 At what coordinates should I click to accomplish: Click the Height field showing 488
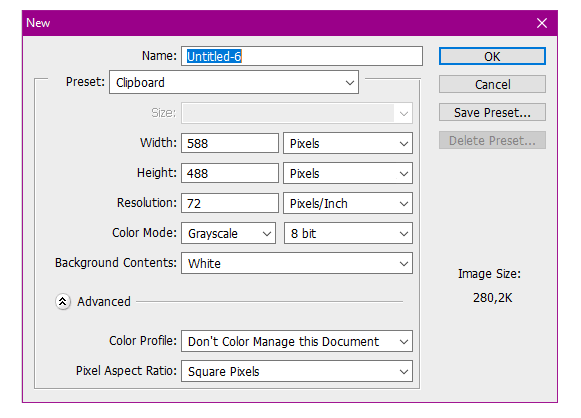pyautogui.click(x=230, y=173)
